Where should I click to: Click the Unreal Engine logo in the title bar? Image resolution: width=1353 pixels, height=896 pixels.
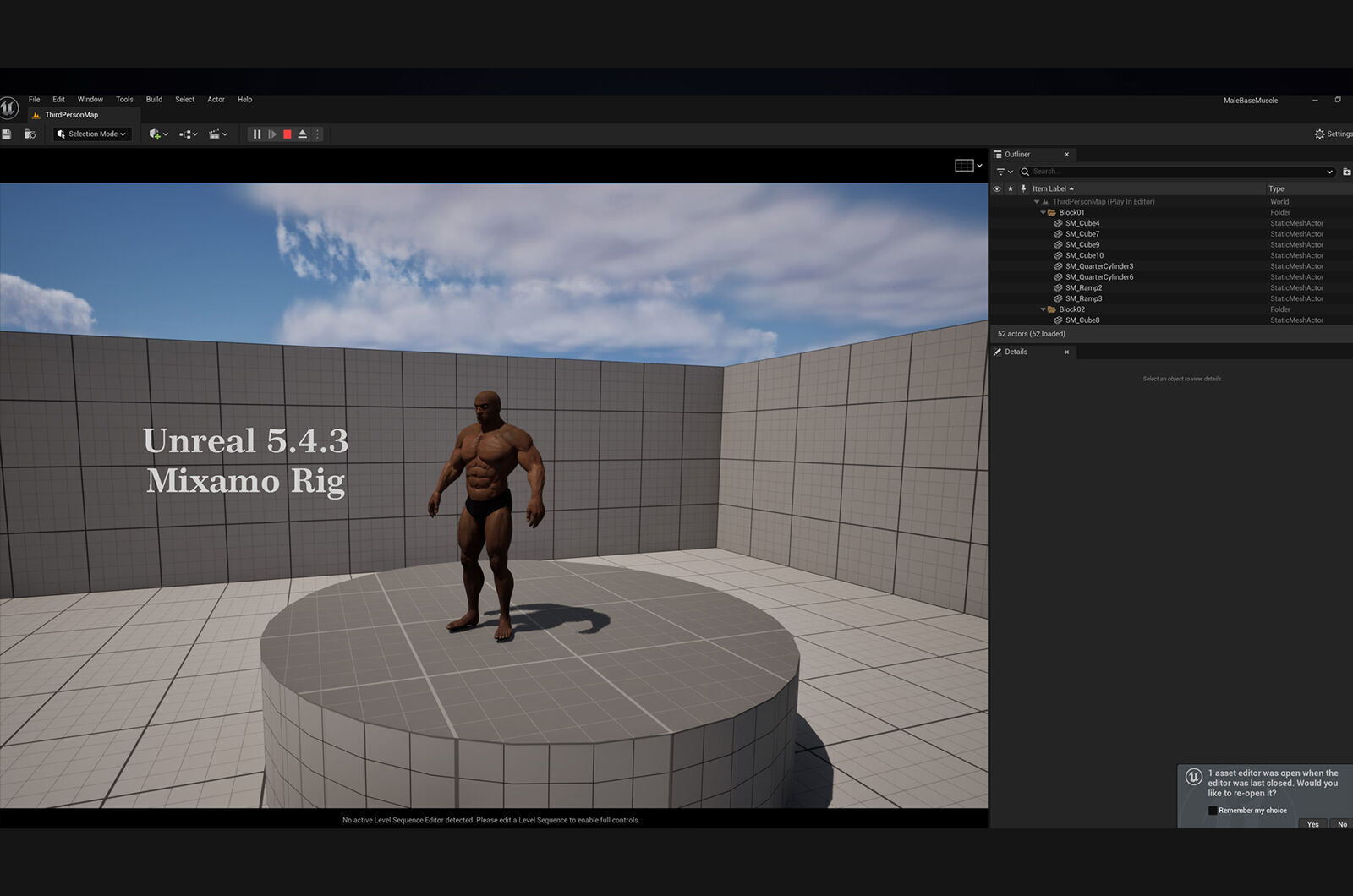(8, 108)
